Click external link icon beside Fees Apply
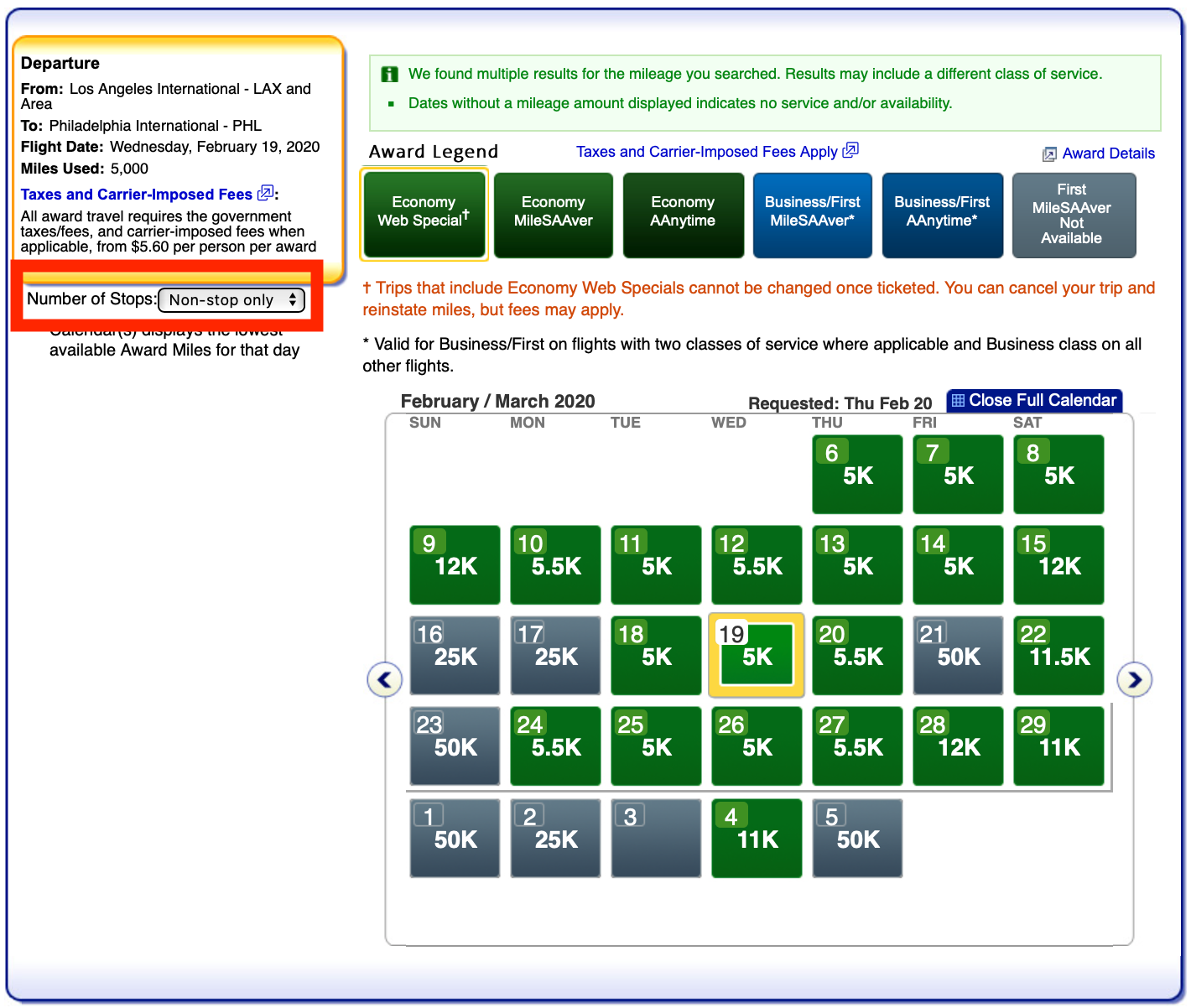 [850, 151]
